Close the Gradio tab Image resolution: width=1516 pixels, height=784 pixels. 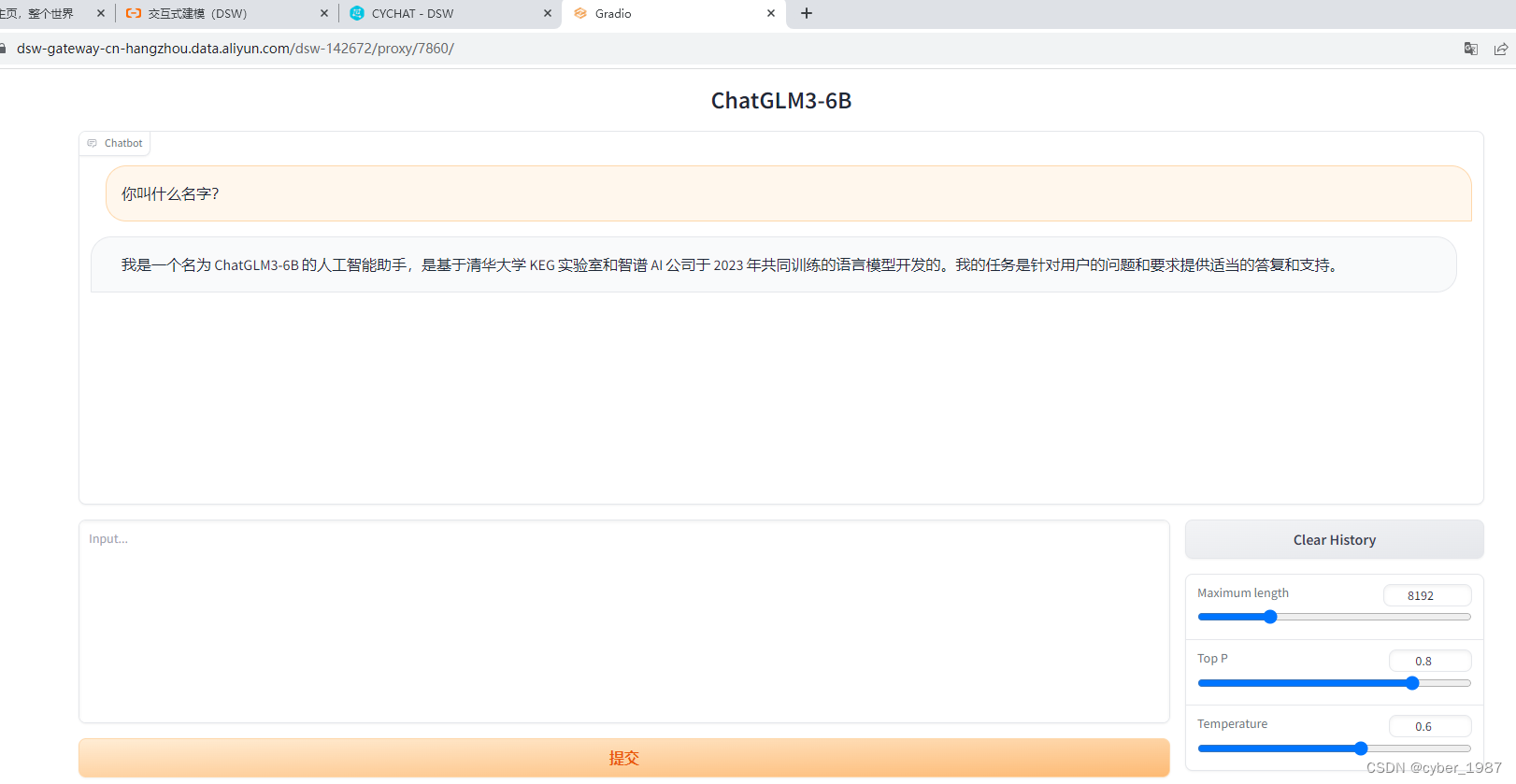pyautogui.click(x=771, y=13)
